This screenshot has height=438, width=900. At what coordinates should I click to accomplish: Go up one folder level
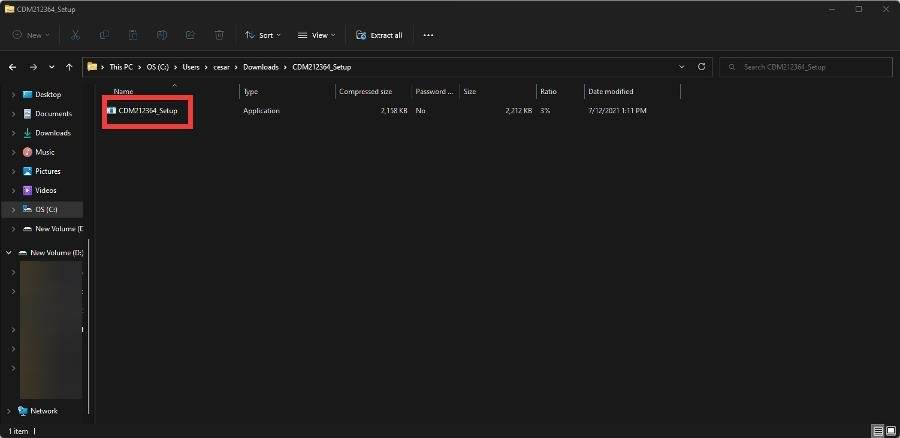point(69,67)
